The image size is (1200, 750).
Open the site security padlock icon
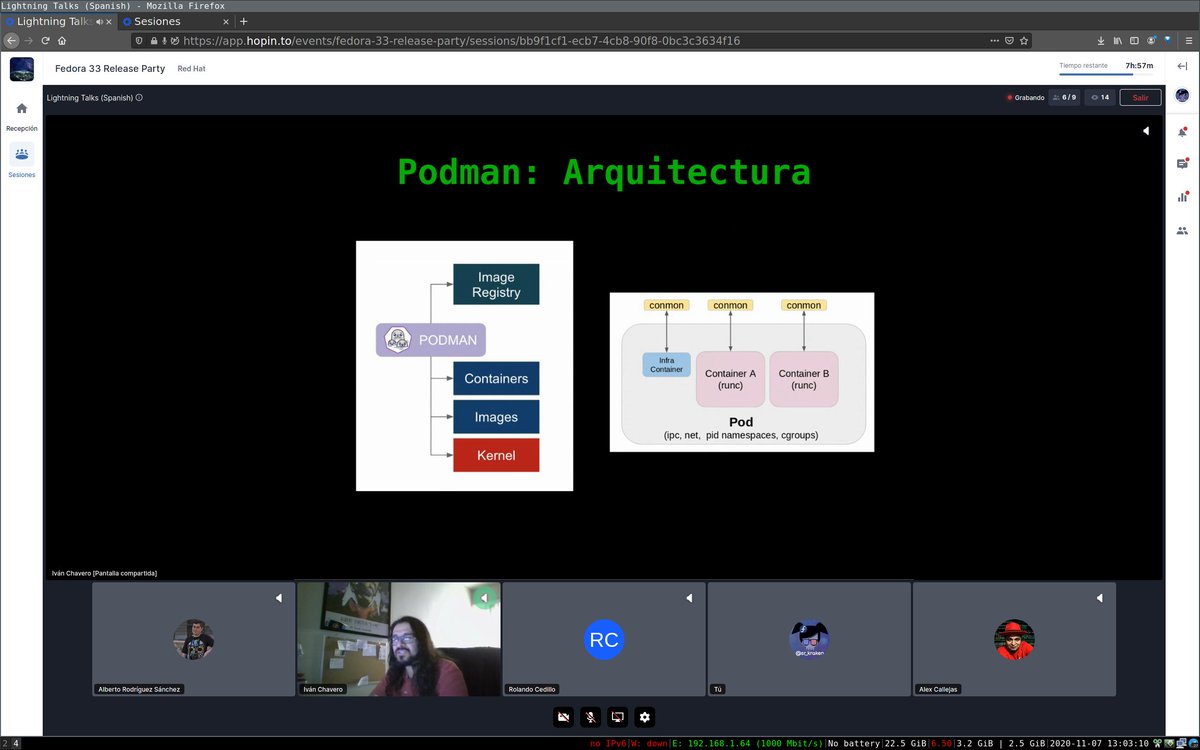[x=153, y=41]
